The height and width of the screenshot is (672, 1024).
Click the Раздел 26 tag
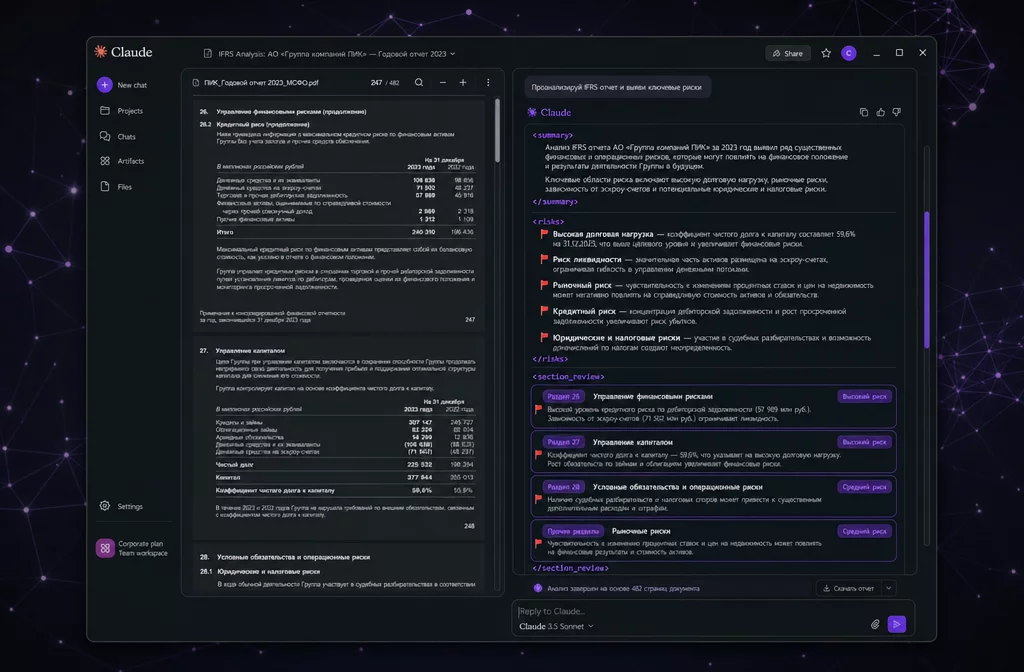pos(563,396)
